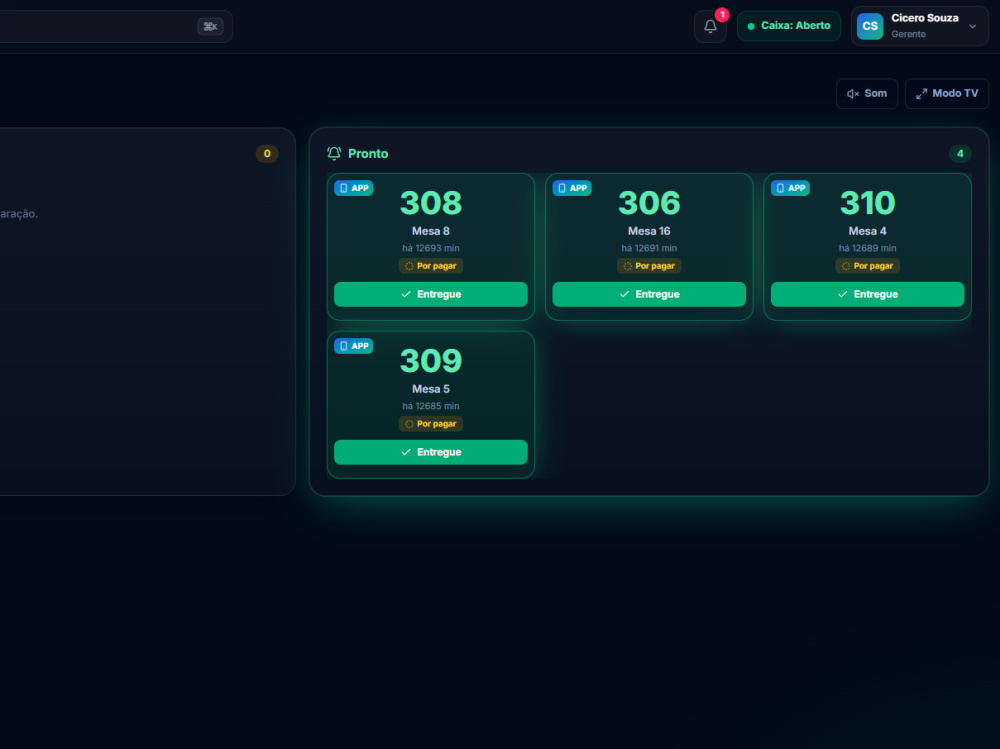Click 'há 12691 min' timestamp
The height and width of the screenshot is (749, 1000).
click(x=649, y=248)
